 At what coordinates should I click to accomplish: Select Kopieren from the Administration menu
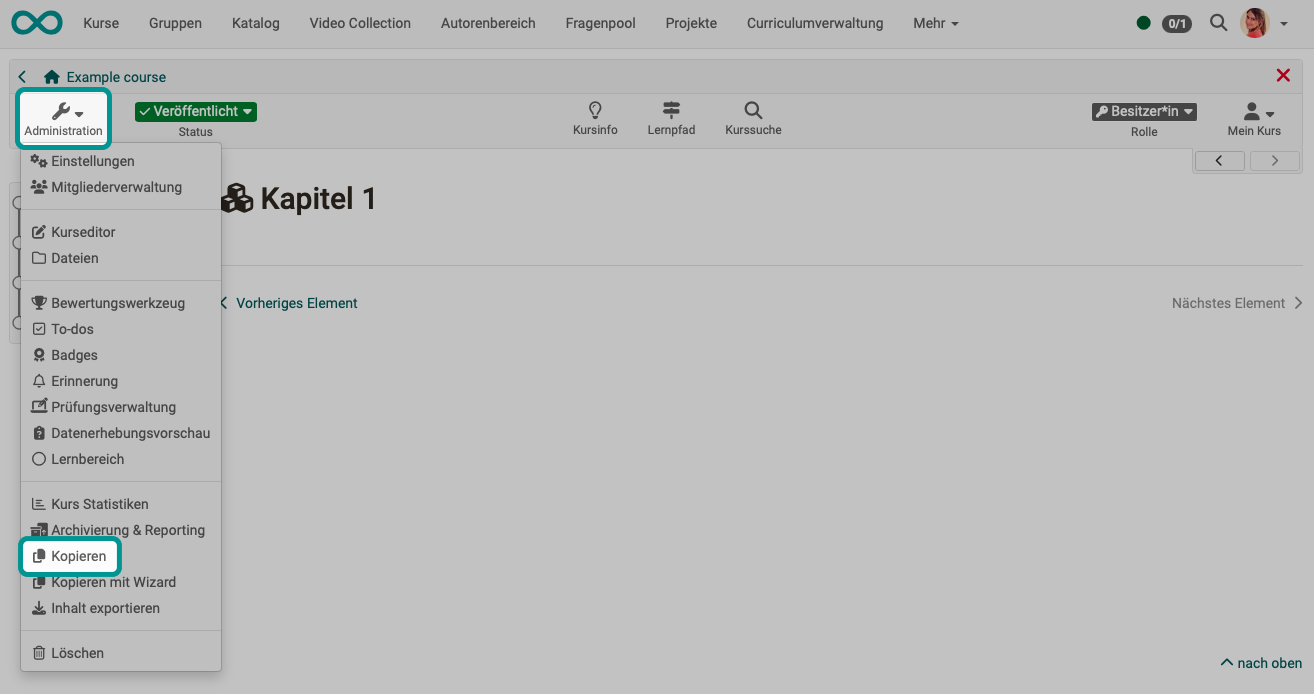[x=78, y=556]
